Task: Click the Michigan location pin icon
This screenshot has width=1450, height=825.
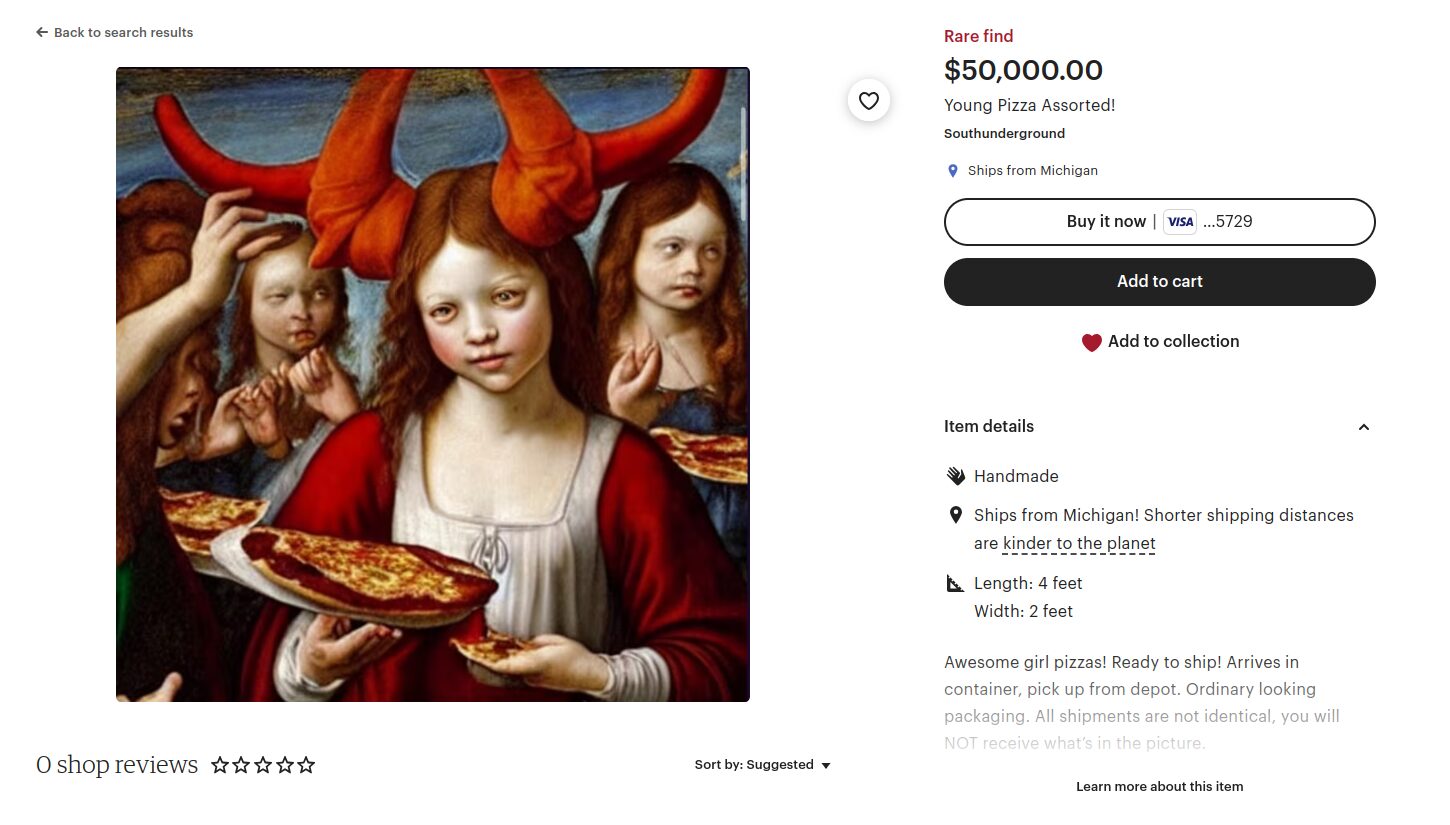Action: point(953,171)
